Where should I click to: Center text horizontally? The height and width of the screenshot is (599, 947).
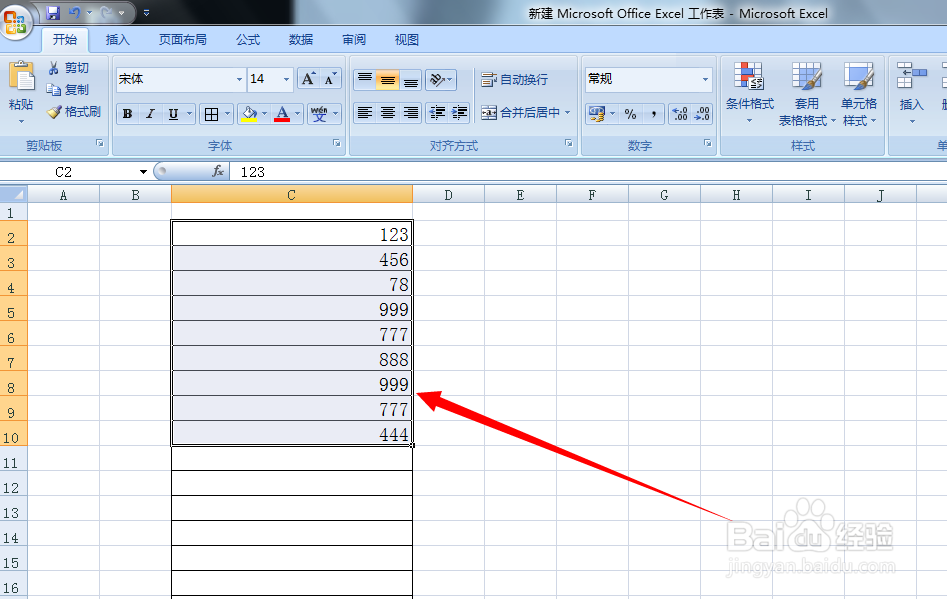[x=388, y=112]
